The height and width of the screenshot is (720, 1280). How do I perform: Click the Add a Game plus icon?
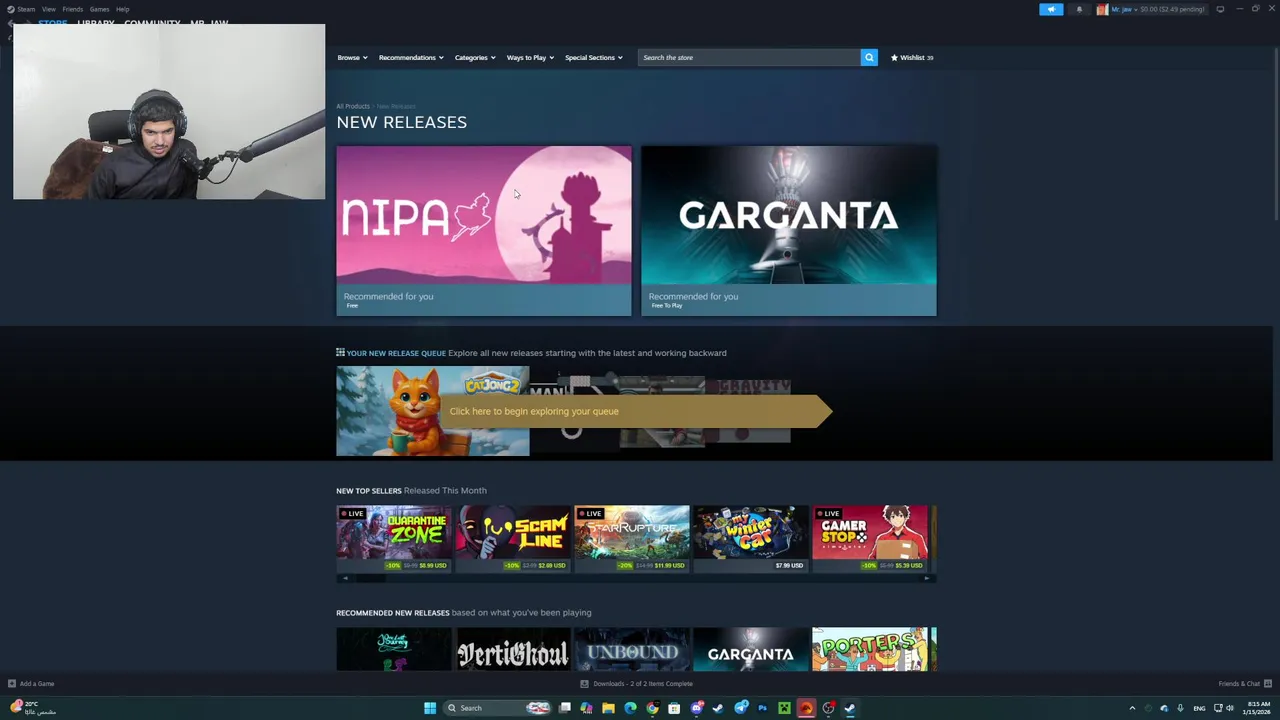[12, 684]
